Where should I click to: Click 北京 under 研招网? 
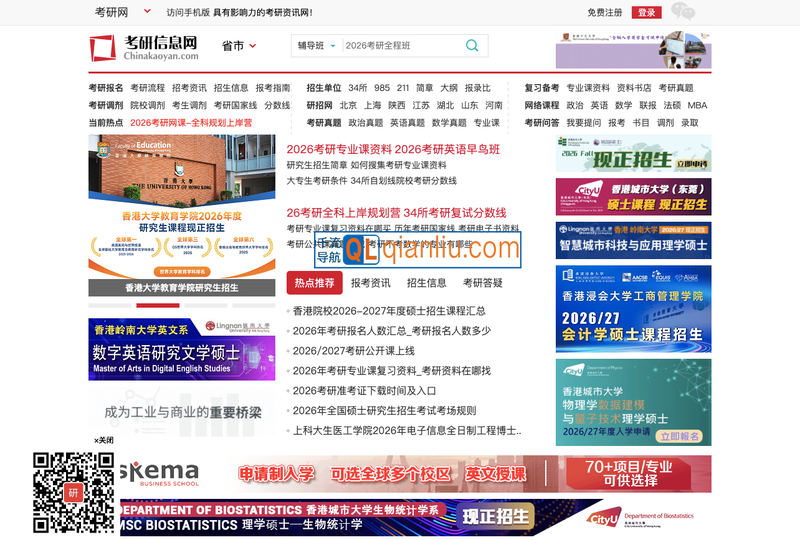348,105
